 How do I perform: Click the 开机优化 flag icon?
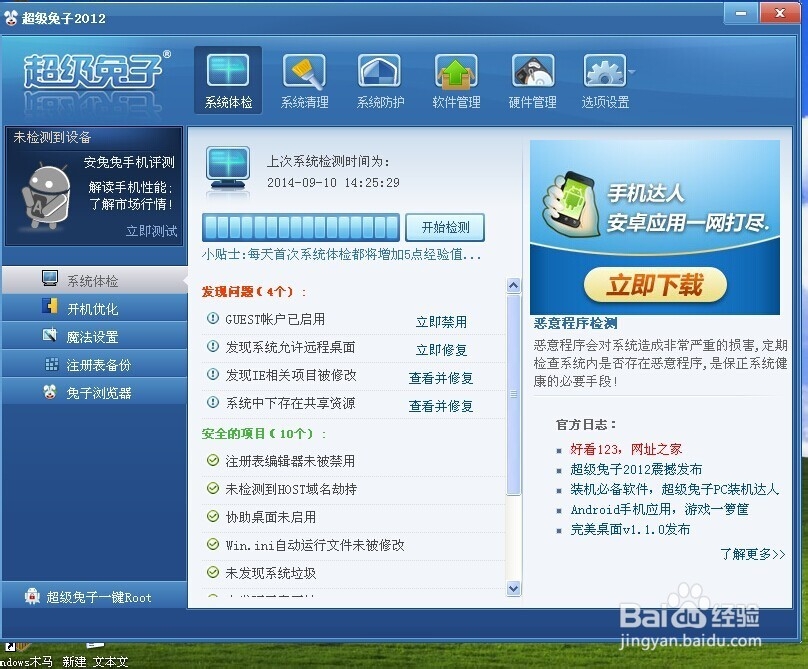49,306
